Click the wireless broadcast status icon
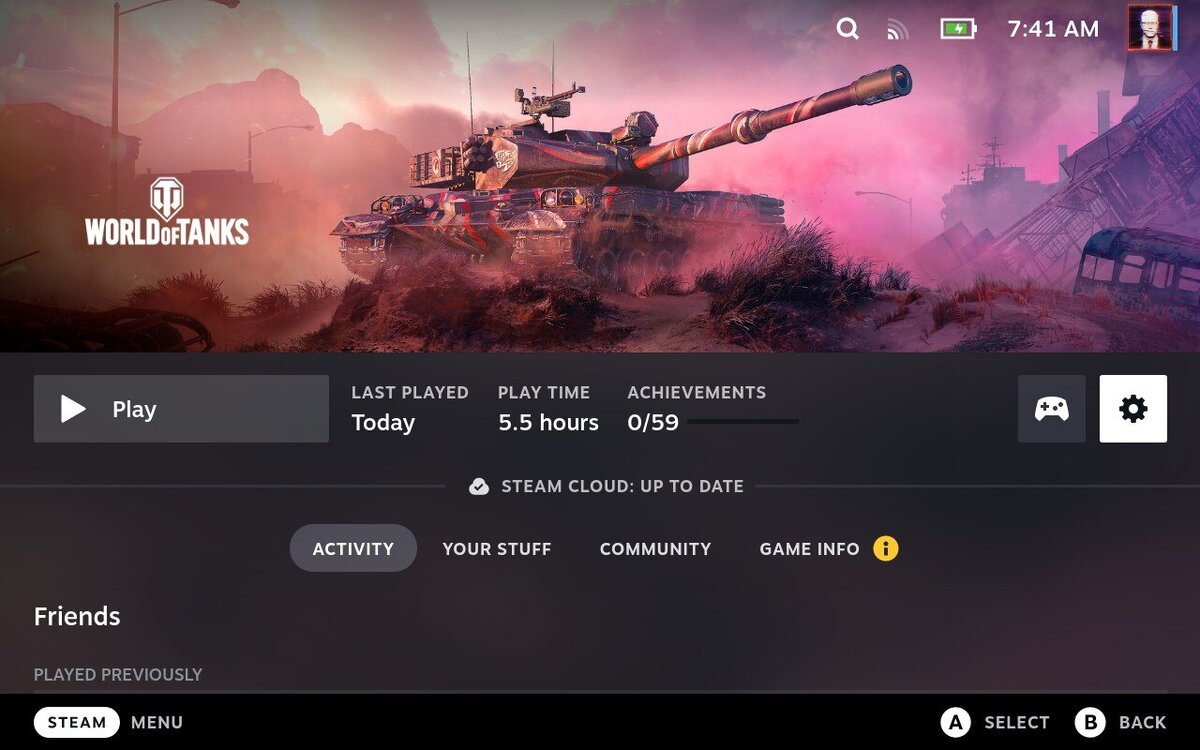The height and width of the screenshot is (750, 1200). (x=898, y=30)
